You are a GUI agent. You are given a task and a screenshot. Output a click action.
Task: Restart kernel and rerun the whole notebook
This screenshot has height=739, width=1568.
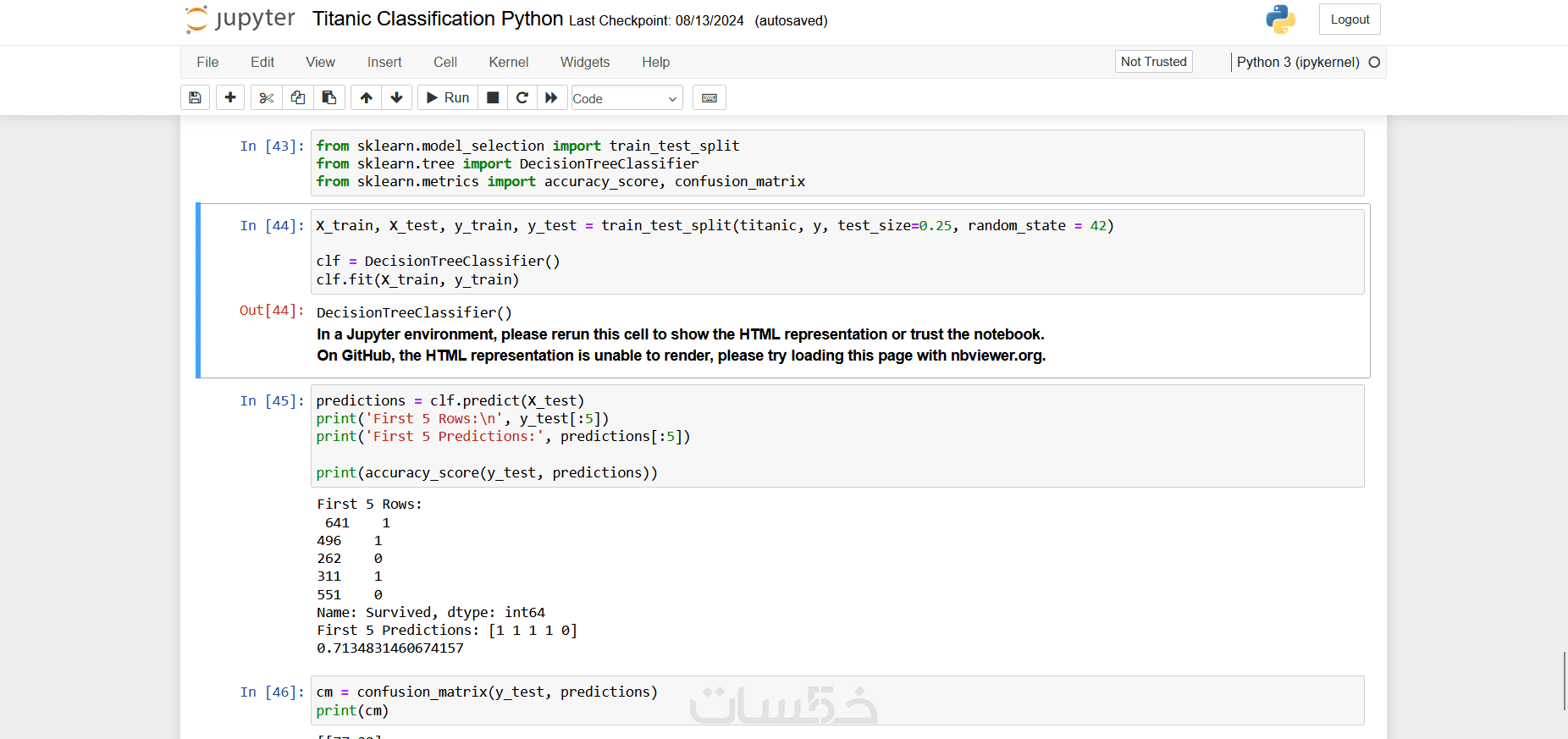tap(551, 98)
